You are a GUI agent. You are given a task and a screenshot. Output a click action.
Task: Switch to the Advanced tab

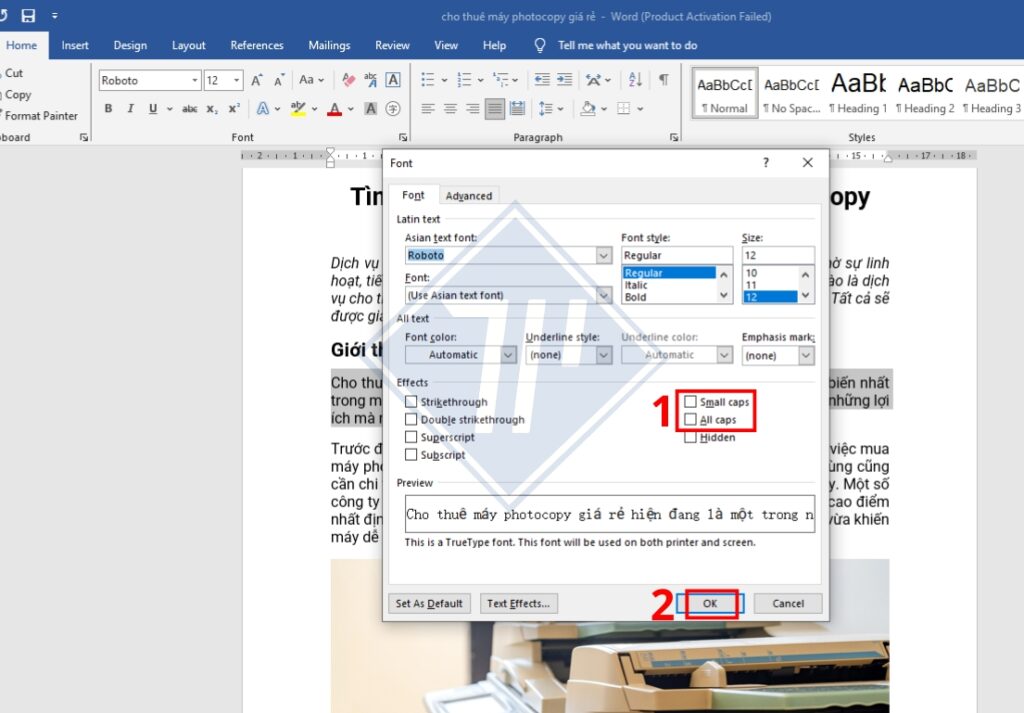[x=469, y=196]
